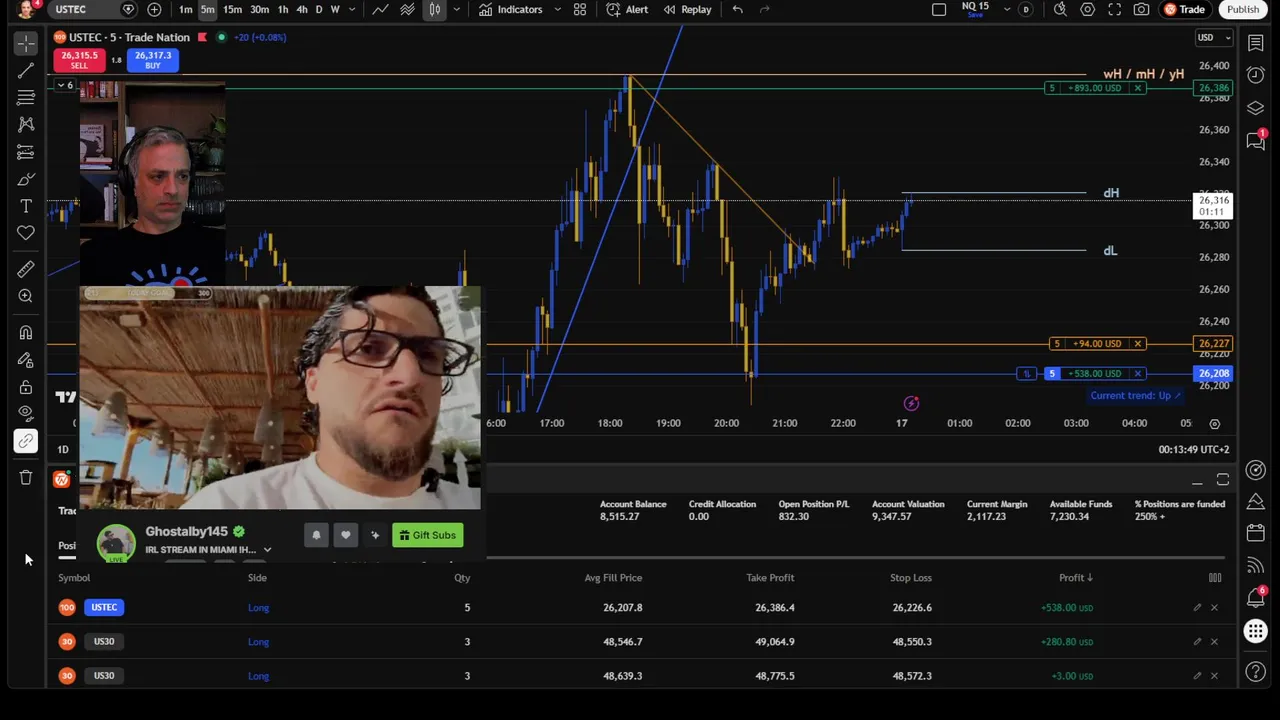
Task: Open indicator templates grid icon
Action: pos(580,9)
